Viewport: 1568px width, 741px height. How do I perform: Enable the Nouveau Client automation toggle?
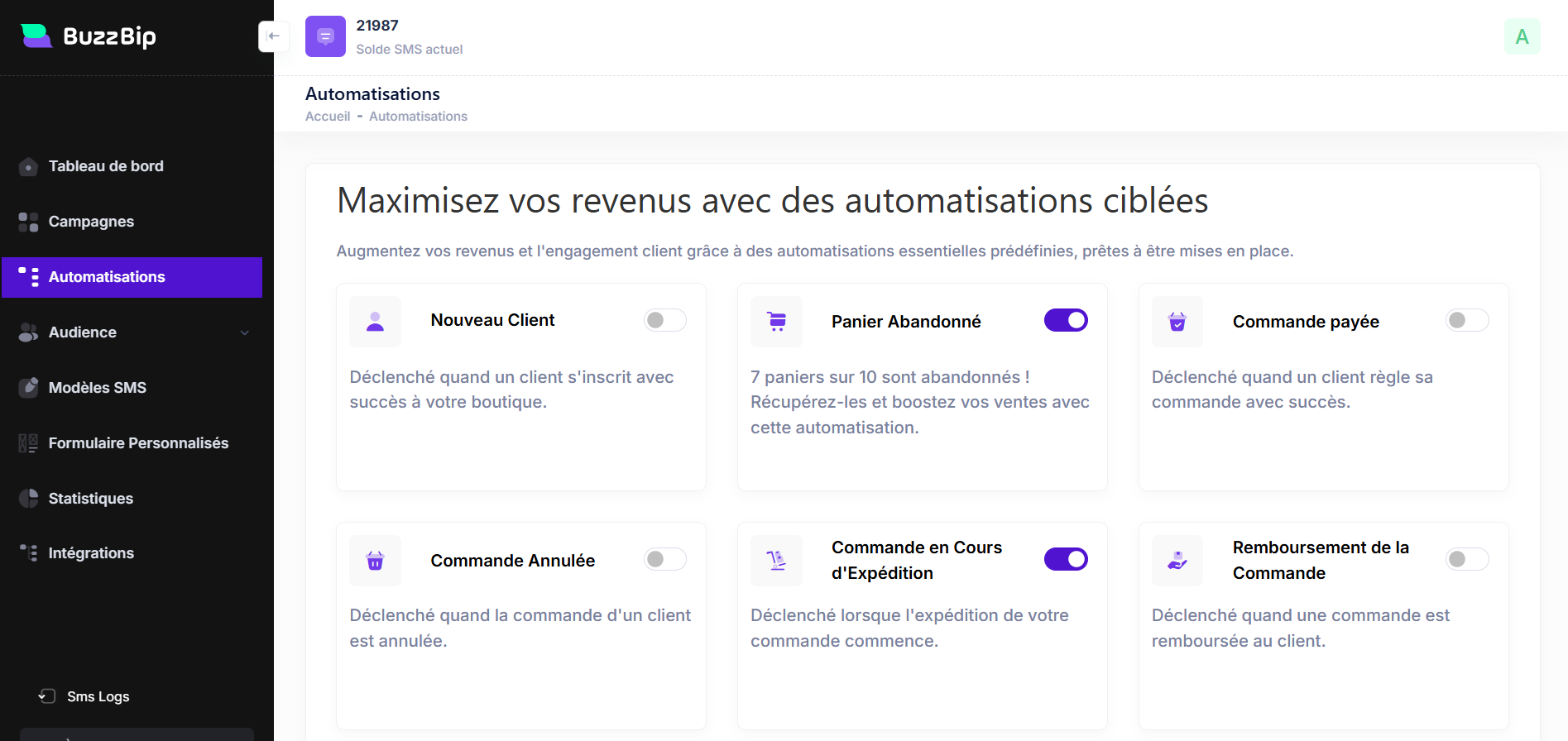[x=664, y=320]
